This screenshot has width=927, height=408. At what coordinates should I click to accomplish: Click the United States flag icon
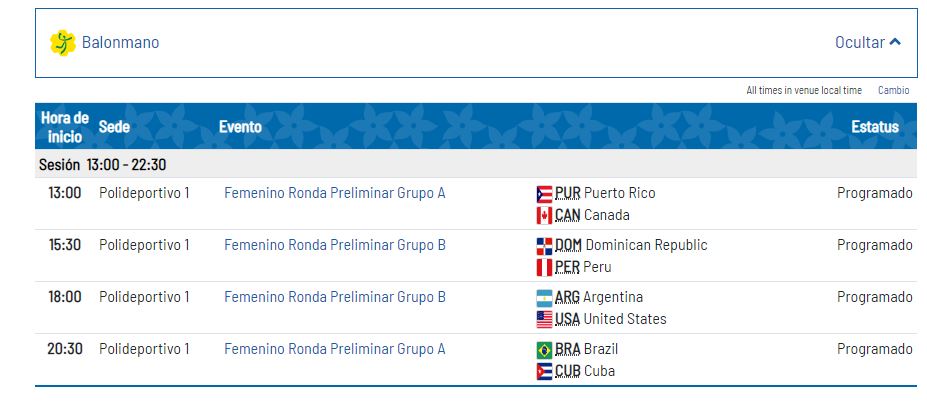(x=544, y=320)
